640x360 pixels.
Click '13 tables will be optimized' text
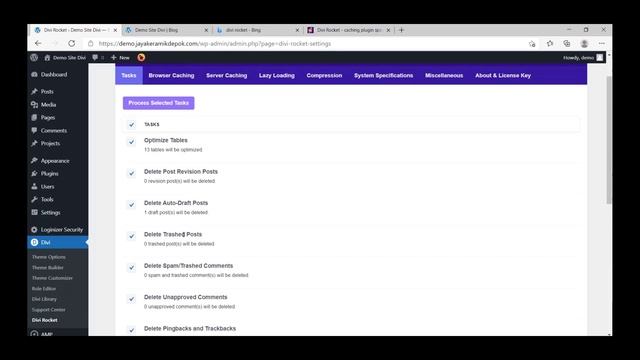tap(173, 150)
